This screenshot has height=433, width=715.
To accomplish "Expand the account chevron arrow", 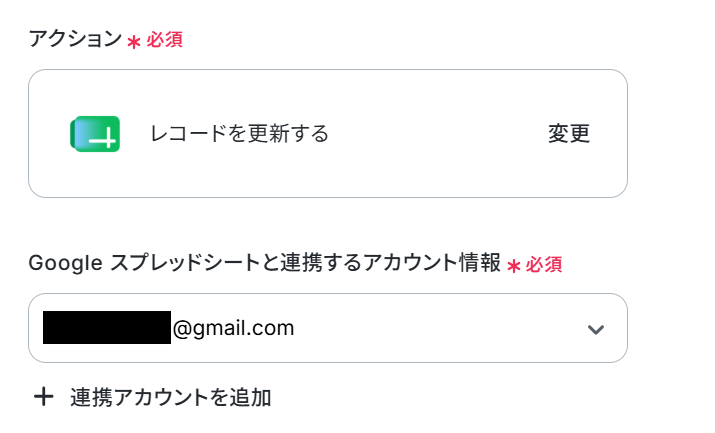I will (x=596, y=329).
